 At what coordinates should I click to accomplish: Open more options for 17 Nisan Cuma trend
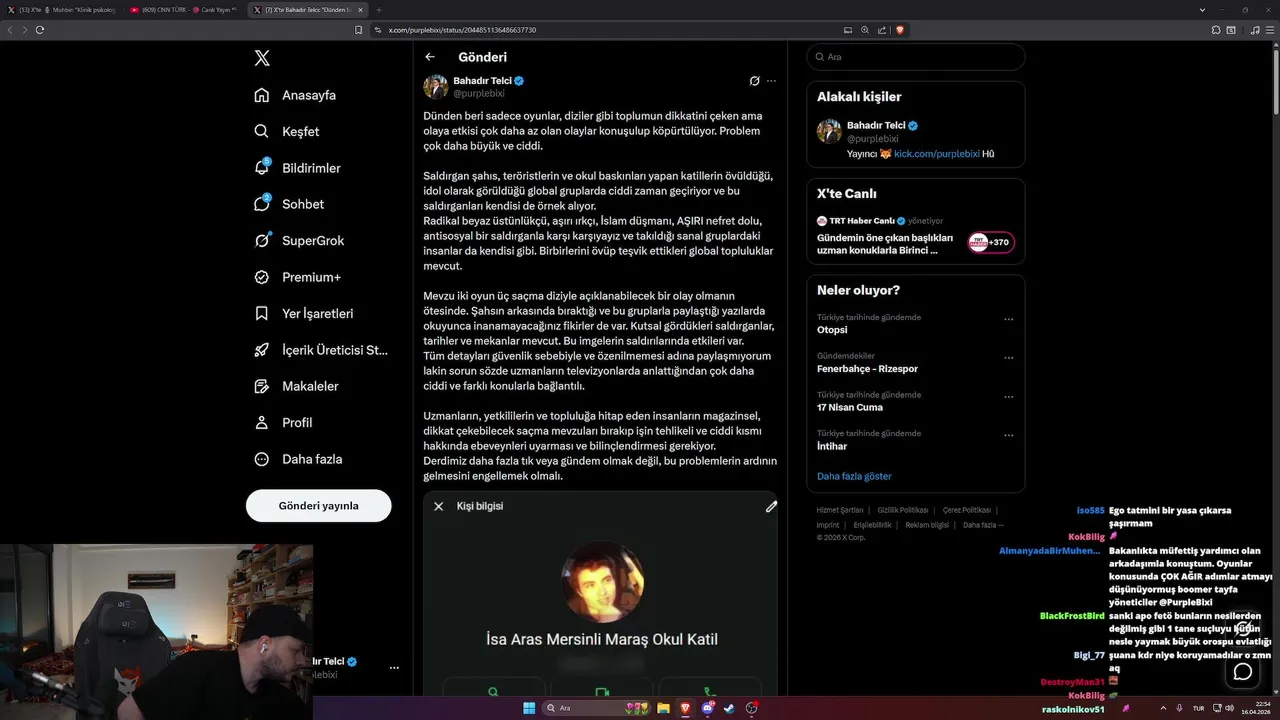(1008, 397)
